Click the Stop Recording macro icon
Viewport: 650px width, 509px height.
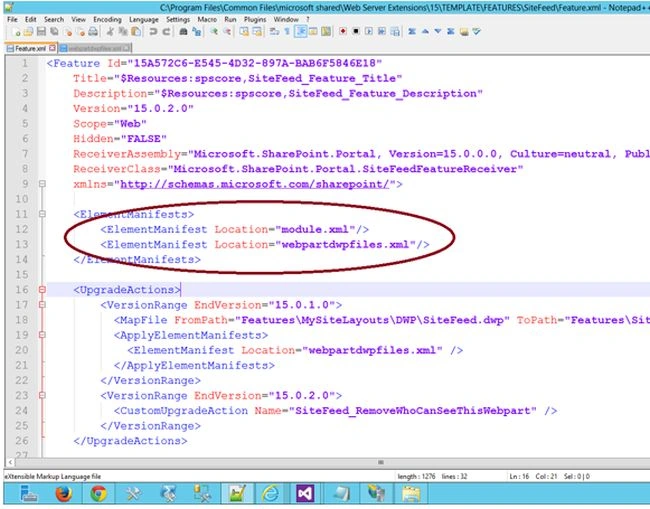point(356,32)
